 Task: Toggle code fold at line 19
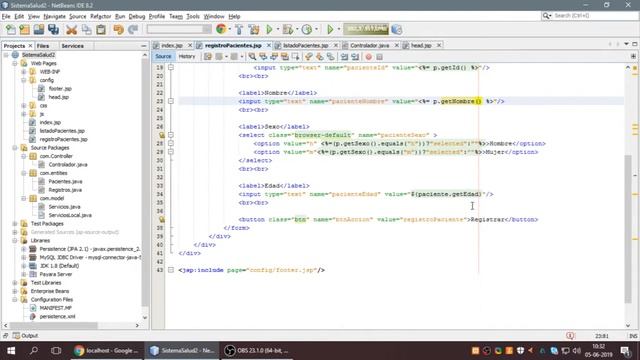click(x=171, y=67)
